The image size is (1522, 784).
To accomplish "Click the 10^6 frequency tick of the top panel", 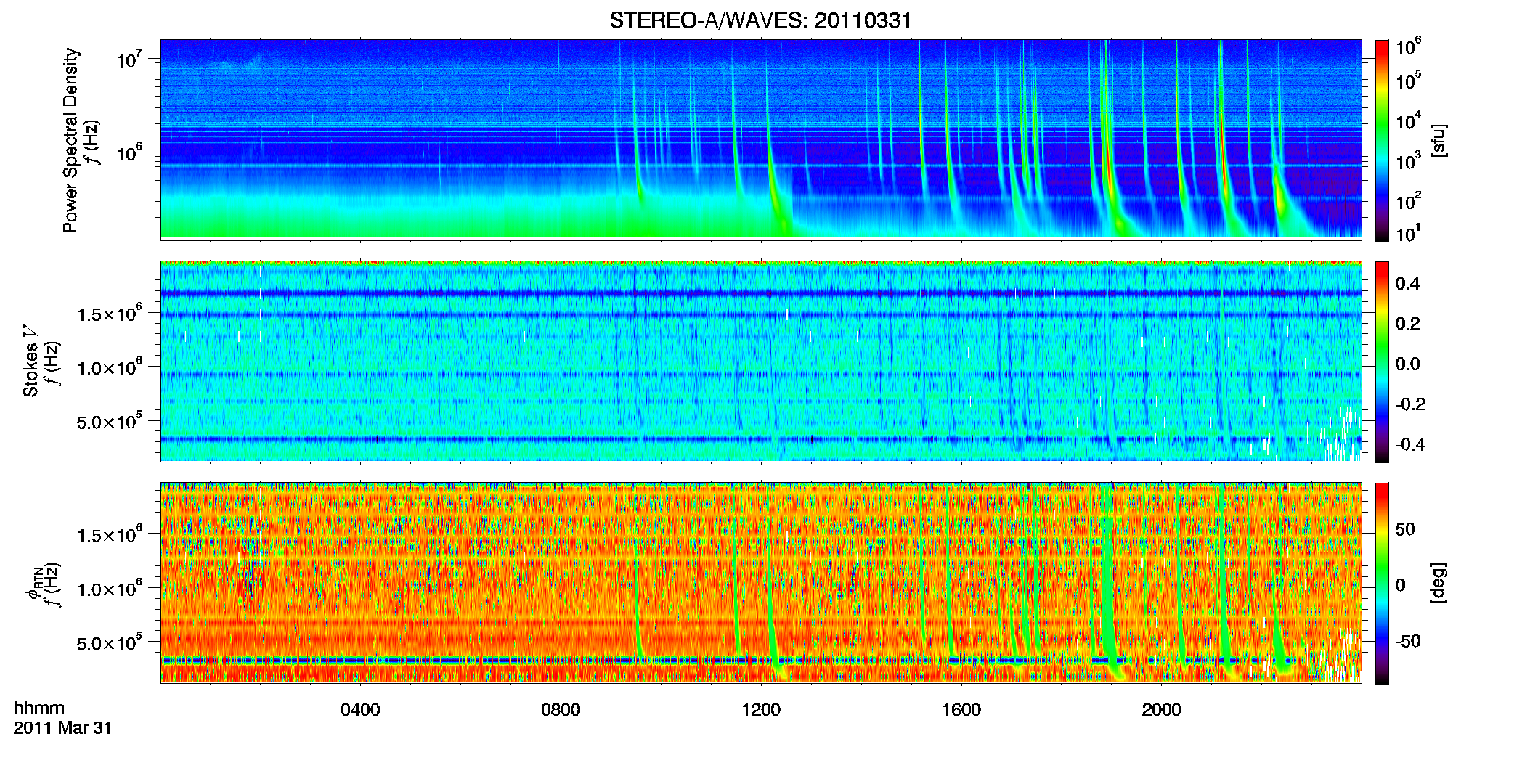I will 129,152.
